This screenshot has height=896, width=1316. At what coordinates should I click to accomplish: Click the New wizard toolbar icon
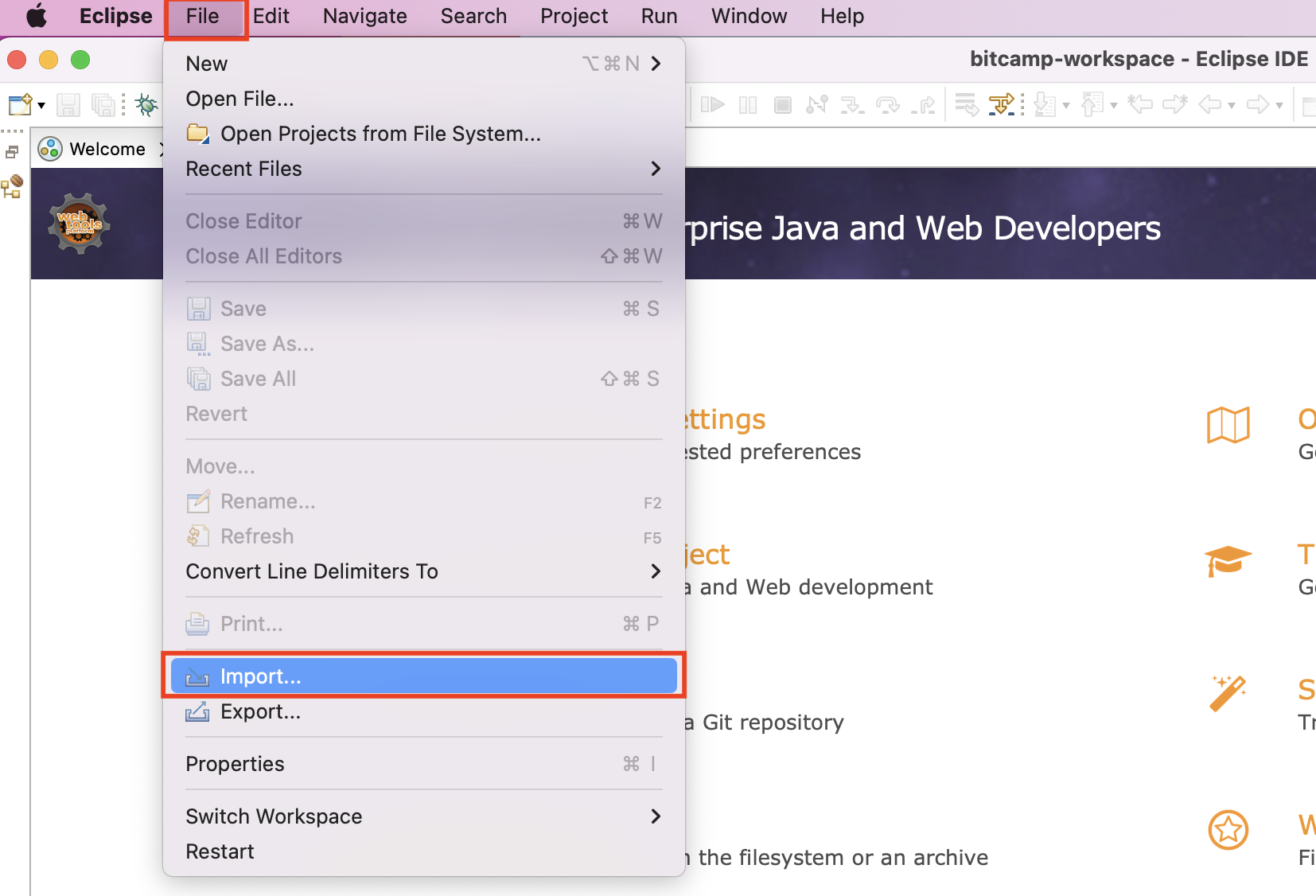(x=19, y=104)
